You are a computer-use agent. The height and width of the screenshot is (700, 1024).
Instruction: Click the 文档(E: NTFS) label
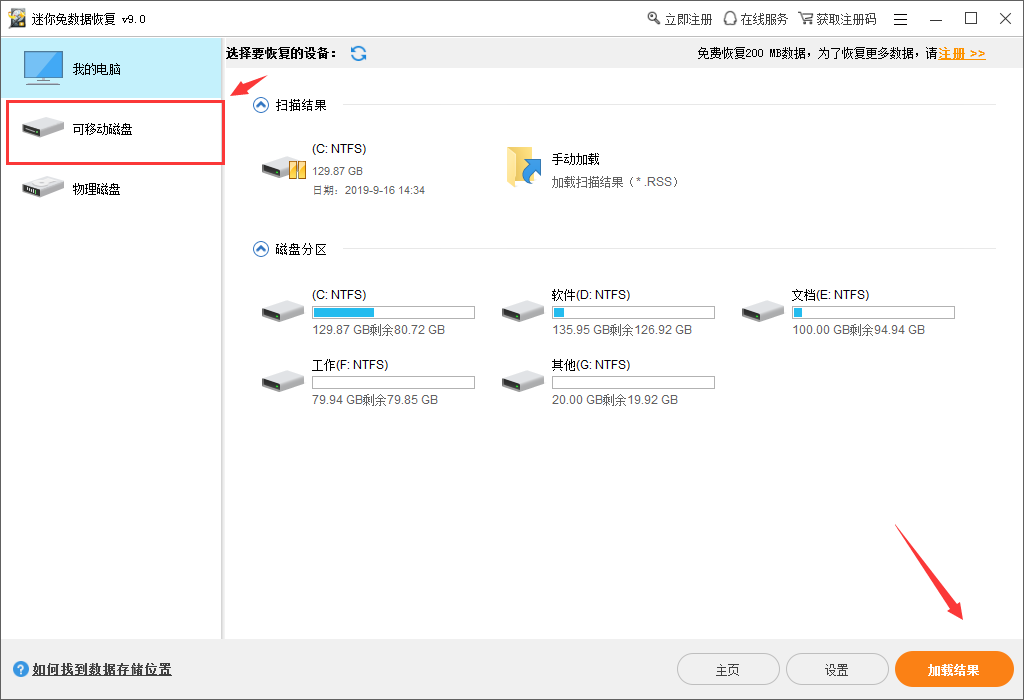pos(831,295)
